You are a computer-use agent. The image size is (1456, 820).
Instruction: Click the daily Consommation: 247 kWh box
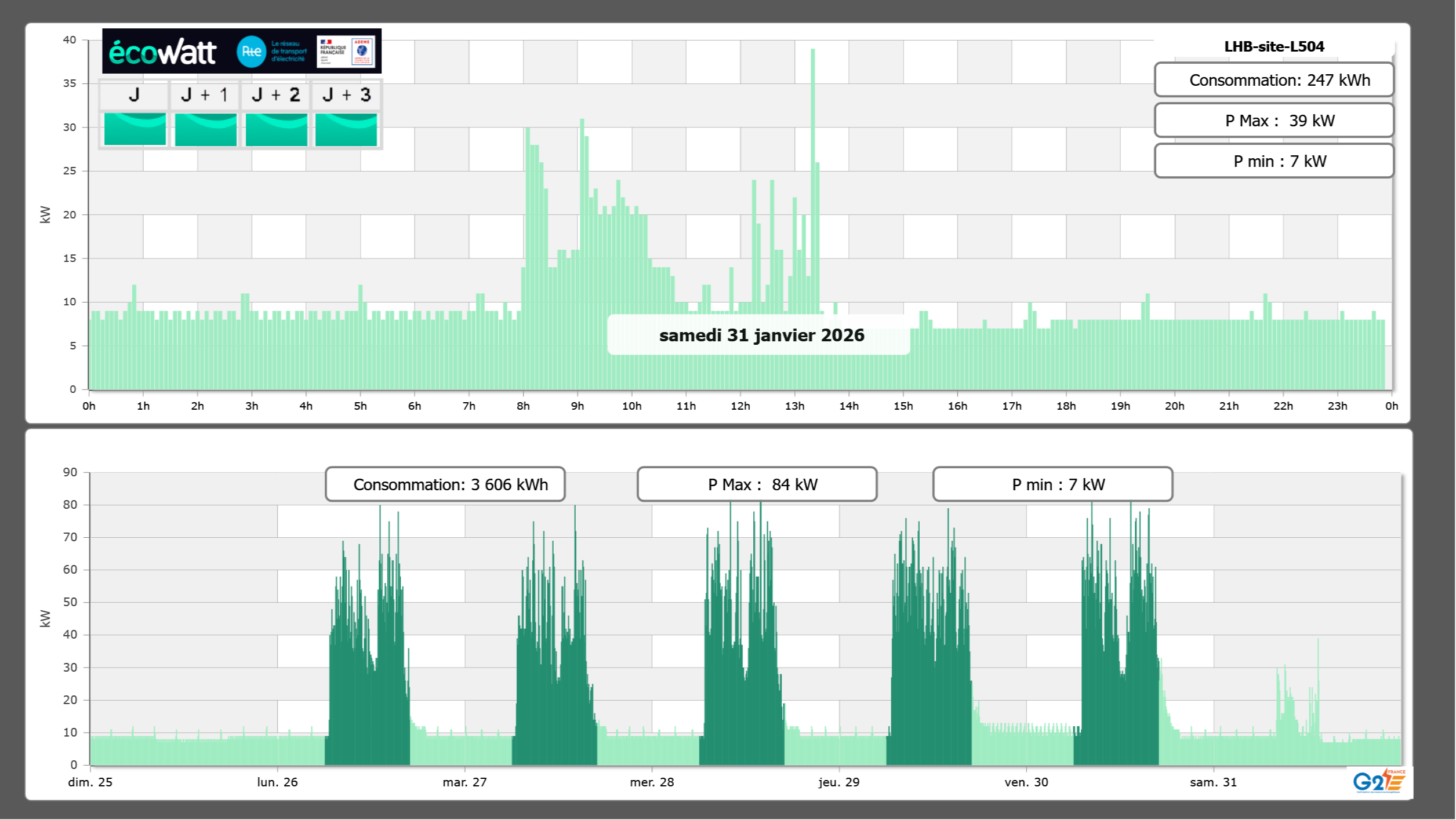[x=1273, y=80]
